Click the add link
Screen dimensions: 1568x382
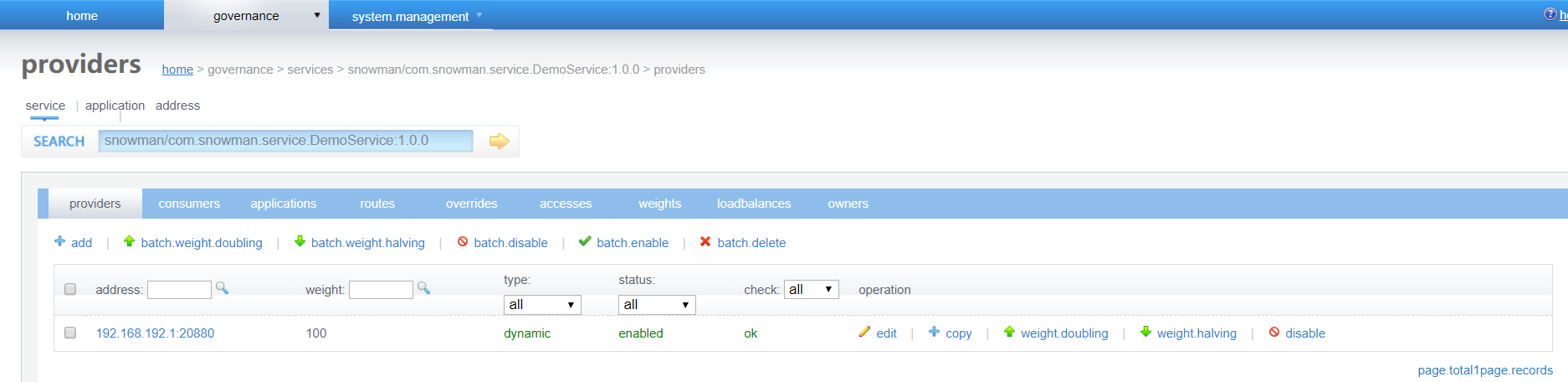[x=81, y=243]
